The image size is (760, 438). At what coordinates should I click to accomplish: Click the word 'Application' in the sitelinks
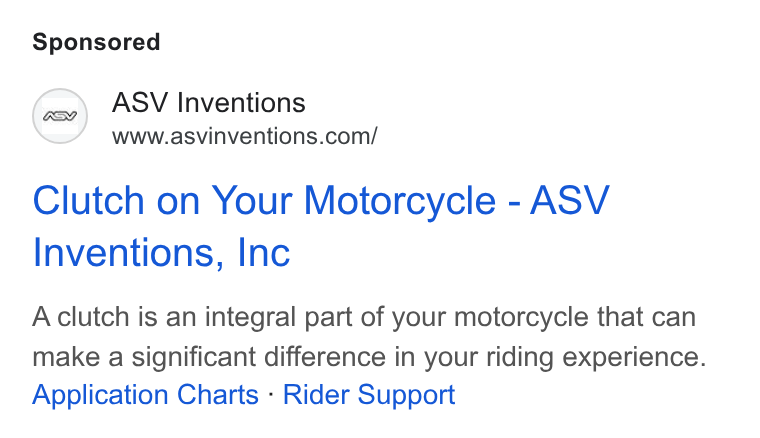(x=101, y=395)
